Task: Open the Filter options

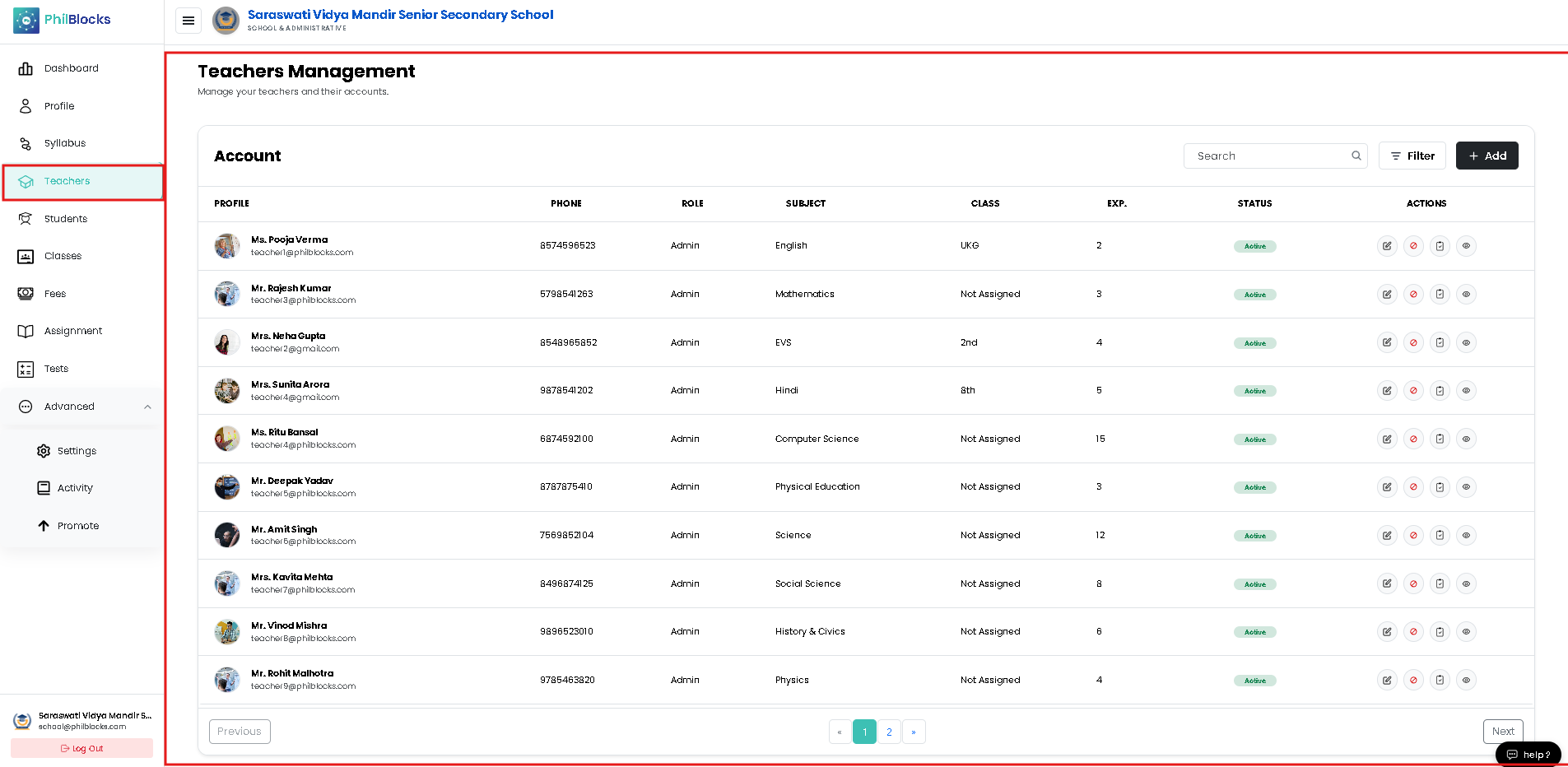Action: 1412,156
